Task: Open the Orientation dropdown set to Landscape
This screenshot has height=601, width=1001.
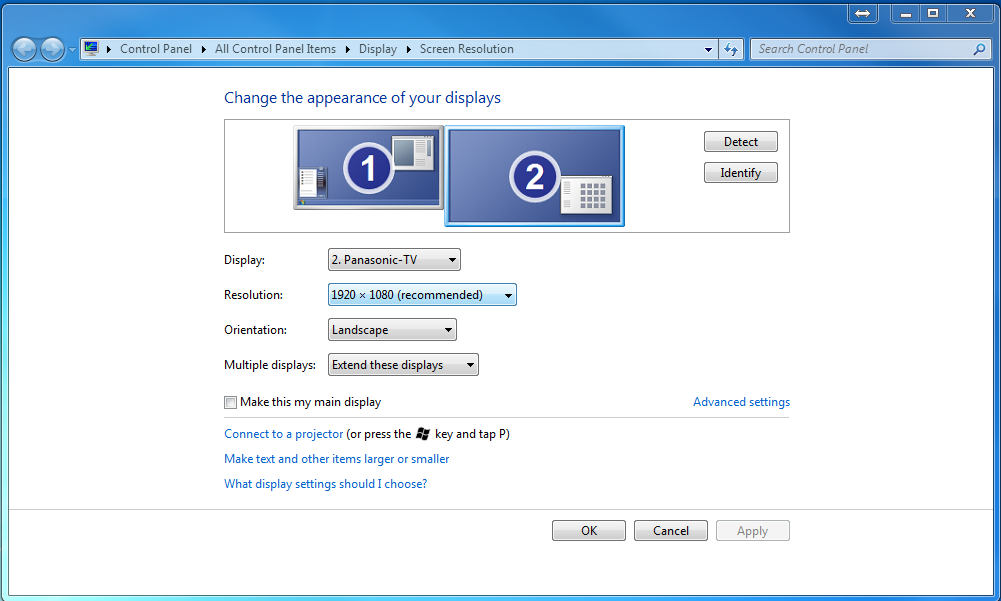Action: [392, 330]
